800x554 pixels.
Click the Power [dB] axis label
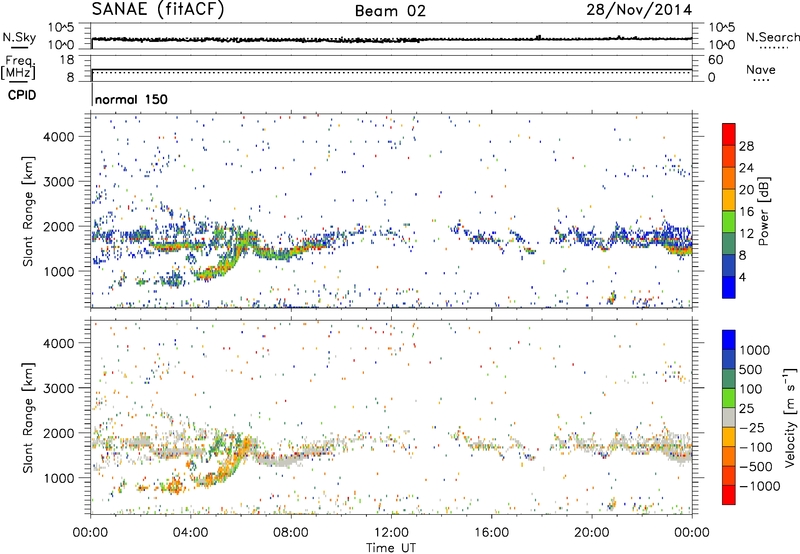tap(764, 211)
